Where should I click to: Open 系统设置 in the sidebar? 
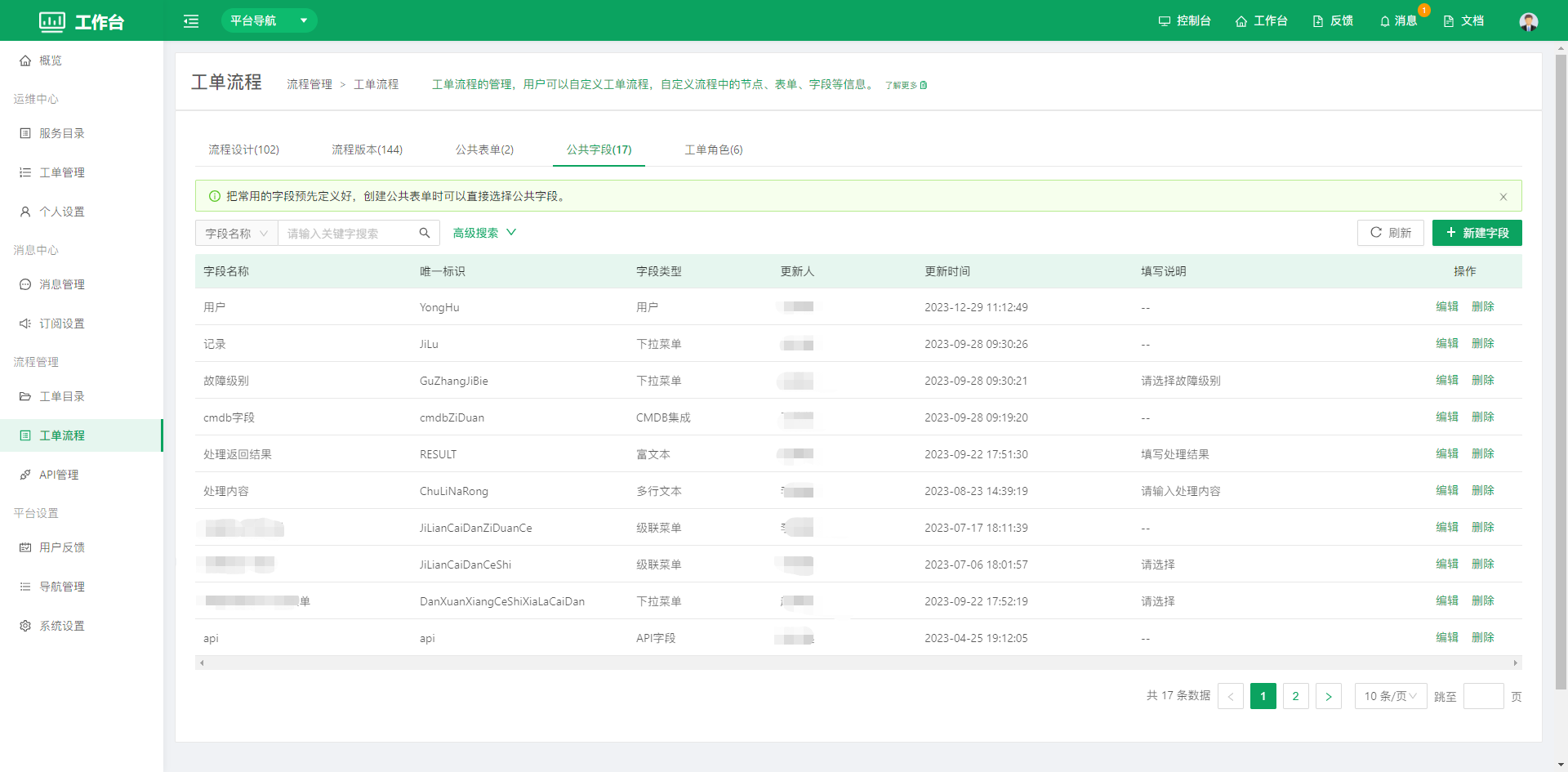[82, 626]
